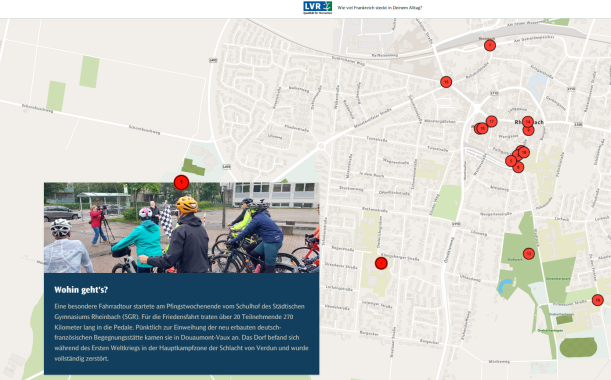611x380 pixels.
Task: Open map marker number 17
Action: [492, 121]
